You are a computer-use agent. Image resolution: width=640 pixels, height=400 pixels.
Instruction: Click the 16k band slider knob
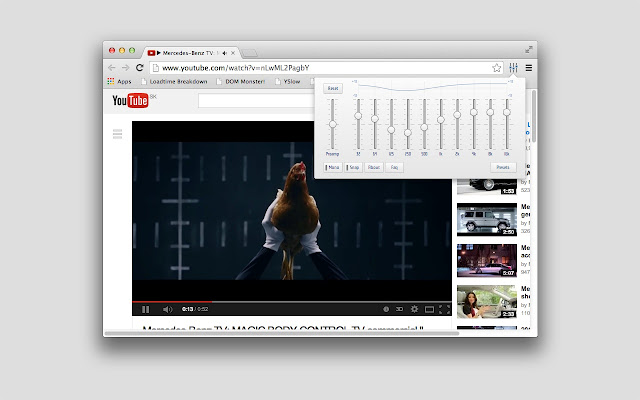507,112
